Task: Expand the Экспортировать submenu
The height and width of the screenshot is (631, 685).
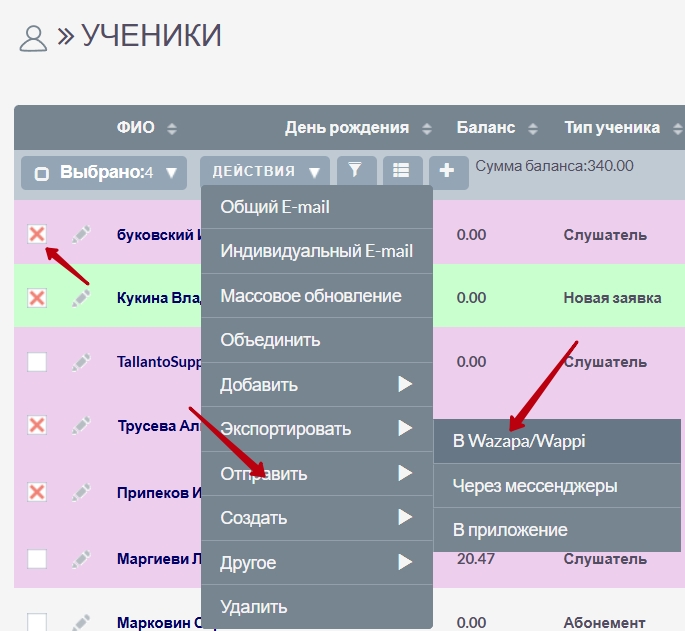Action: [x=316, y=429]
